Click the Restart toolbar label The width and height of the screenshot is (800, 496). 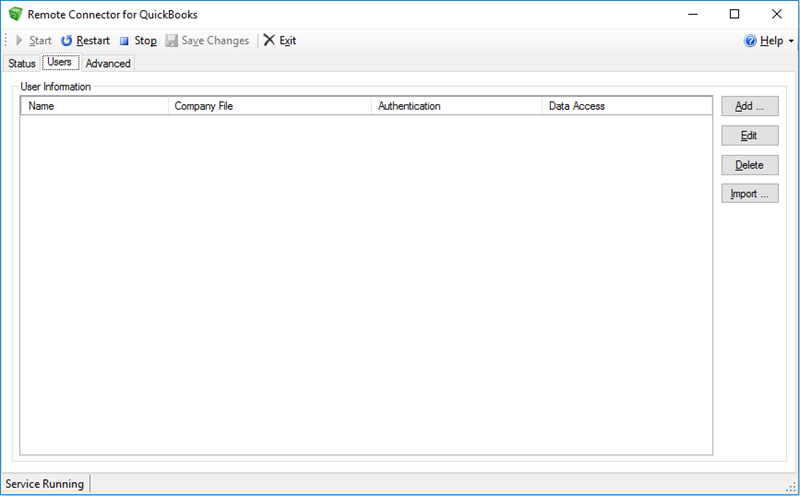coord(93,40)
